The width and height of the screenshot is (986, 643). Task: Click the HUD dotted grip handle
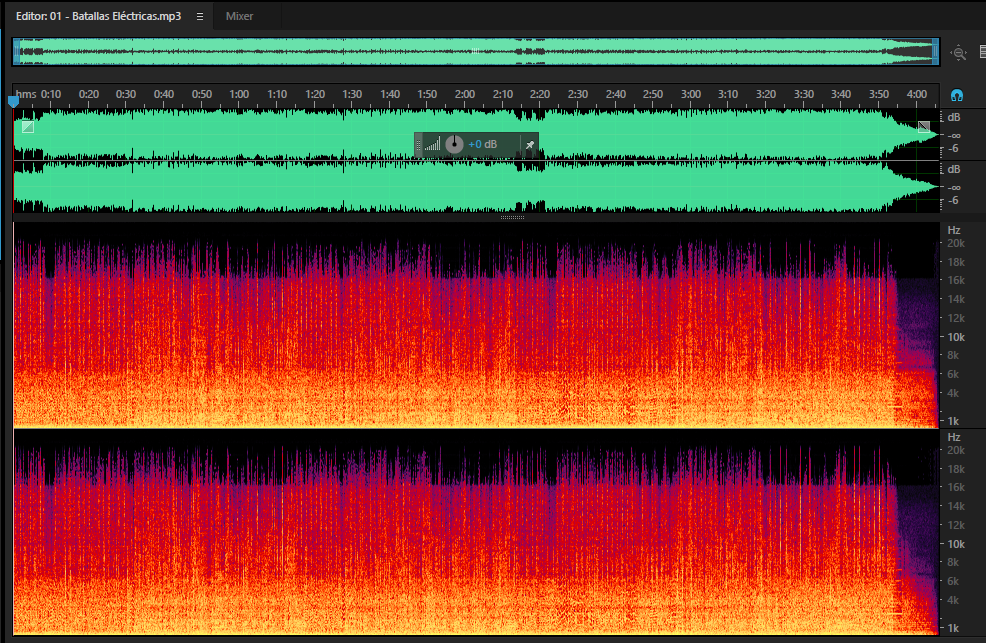point(419,145)
